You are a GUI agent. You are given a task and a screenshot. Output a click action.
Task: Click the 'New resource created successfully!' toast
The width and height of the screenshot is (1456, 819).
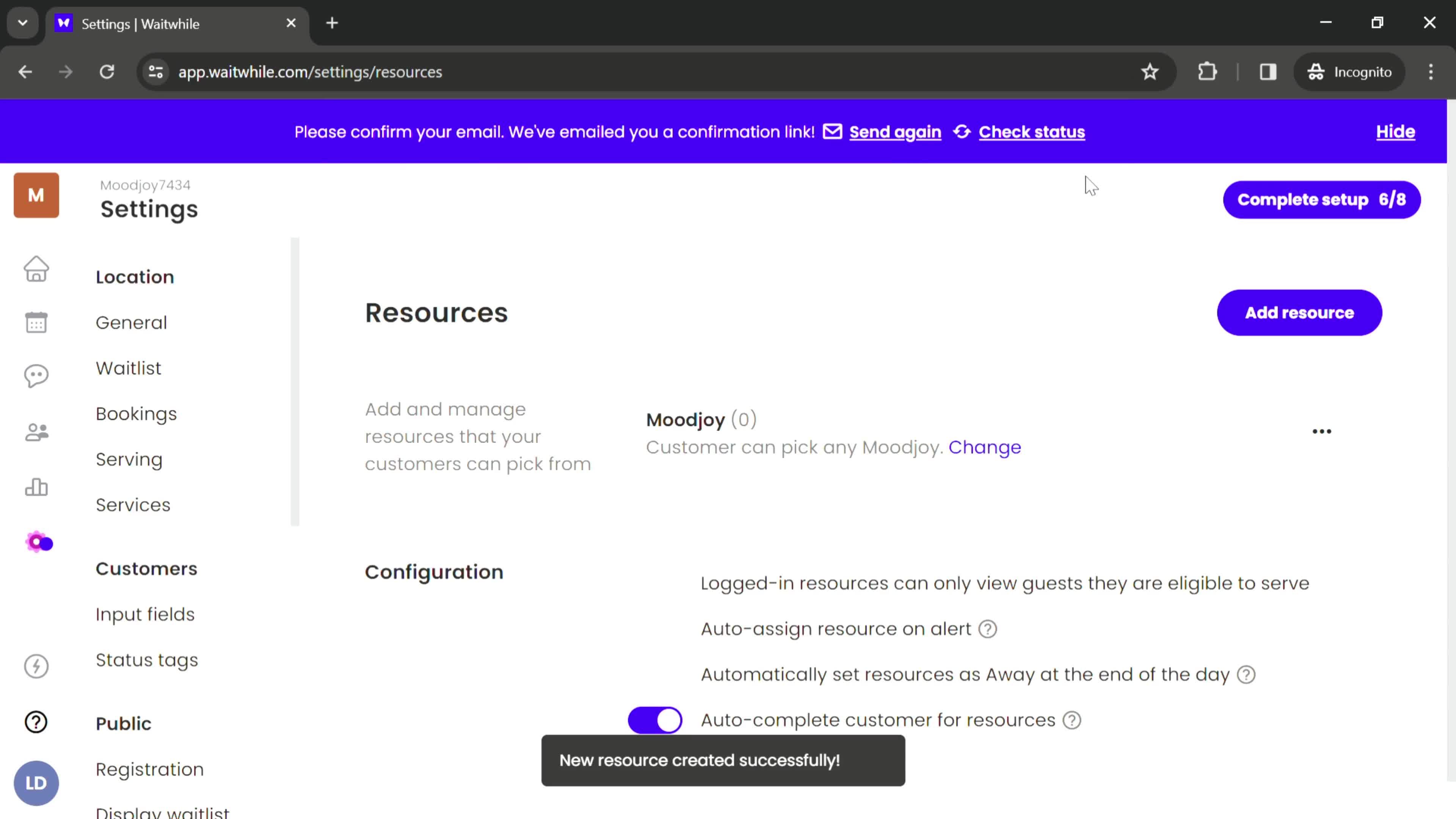coord(723,761)
